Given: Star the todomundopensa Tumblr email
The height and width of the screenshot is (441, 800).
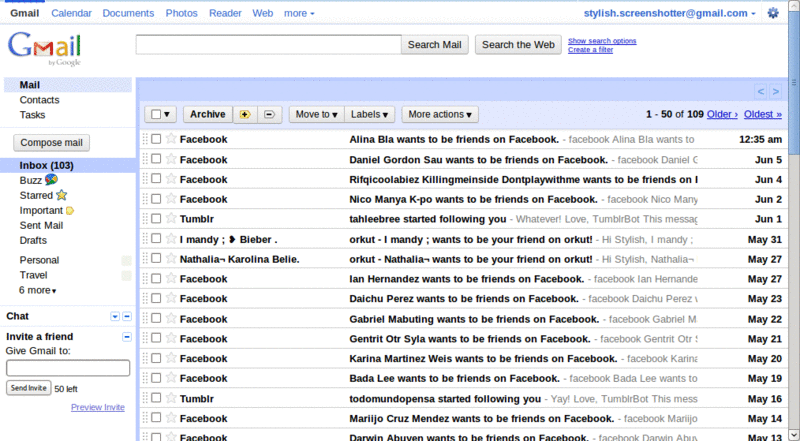Looking at the screenshot, I should click(x=171, y=398).
